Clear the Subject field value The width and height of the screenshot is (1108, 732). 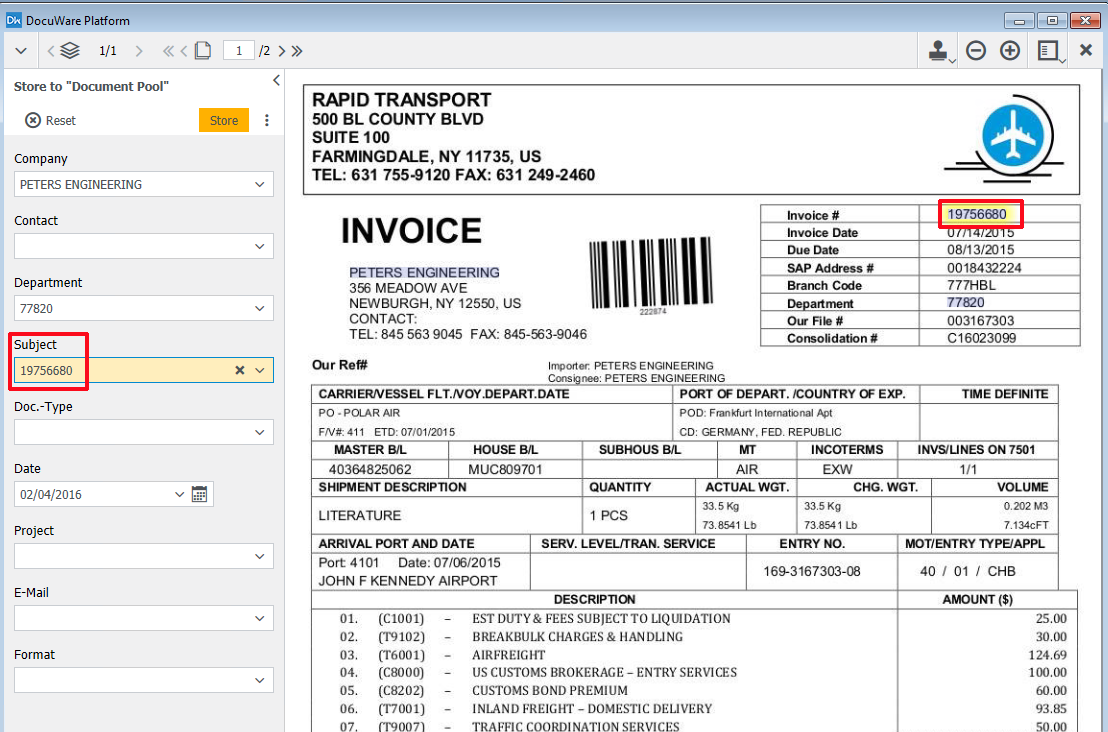pyautogui.click(x=240, y=370)
